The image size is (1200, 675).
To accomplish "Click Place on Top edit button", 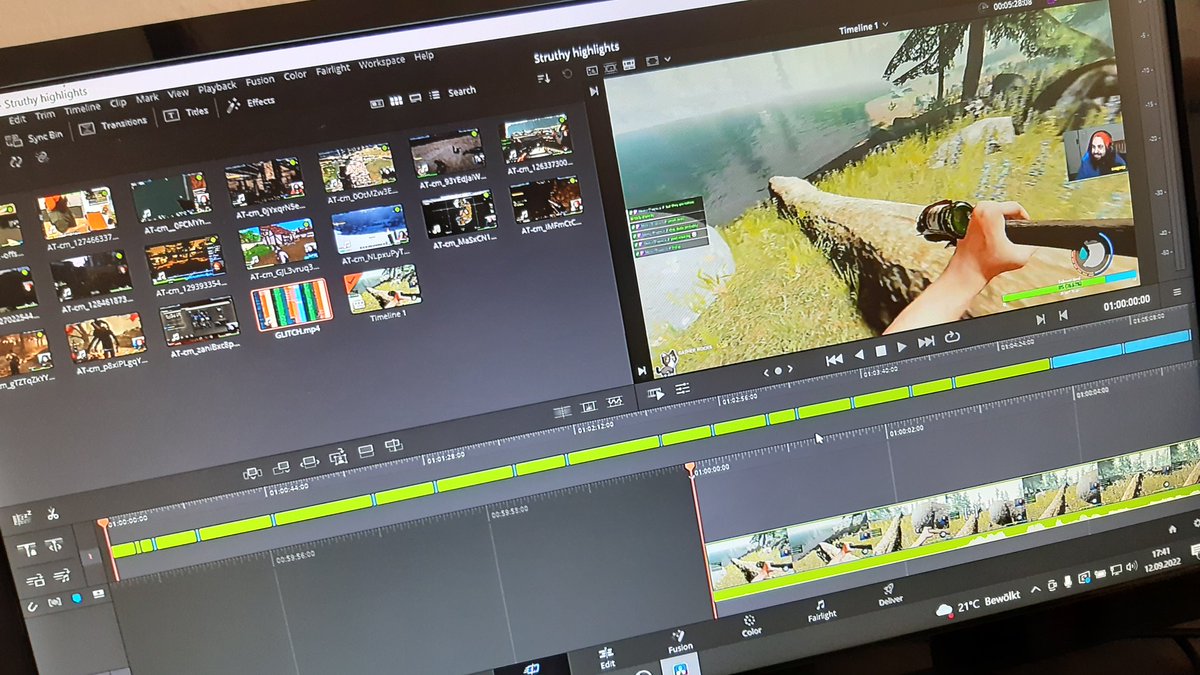I will pyautogui.click(x=365, y=451).
